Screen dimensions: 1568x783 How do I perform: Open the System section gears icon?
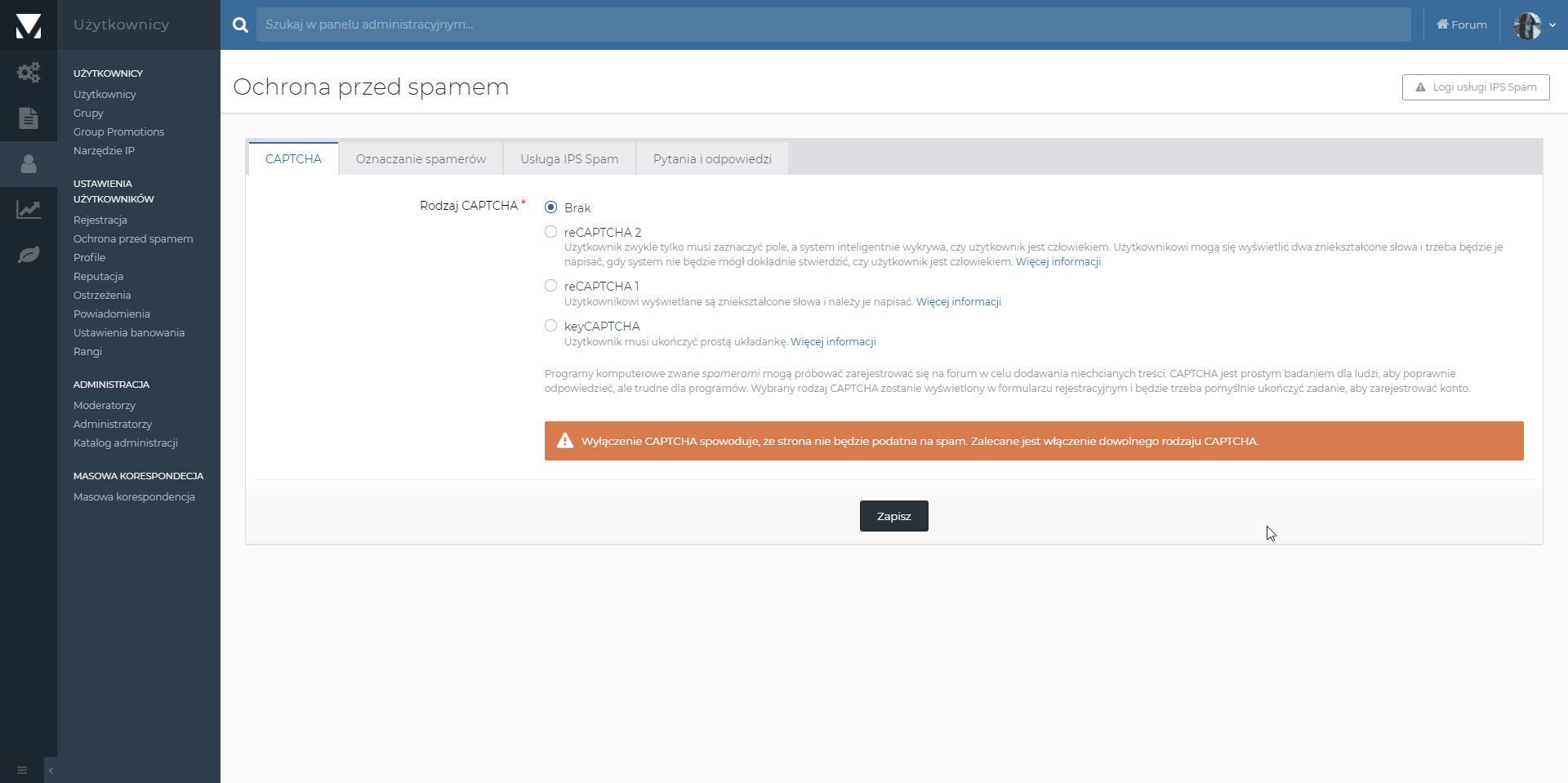coord(29,73)
